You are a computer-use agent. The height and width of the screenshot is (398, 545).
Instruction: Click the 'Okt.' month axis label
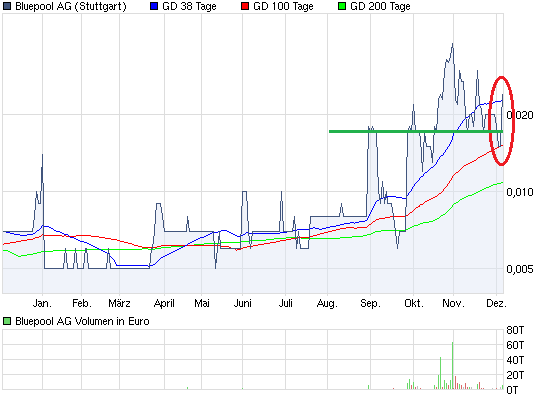pos(414,303)
